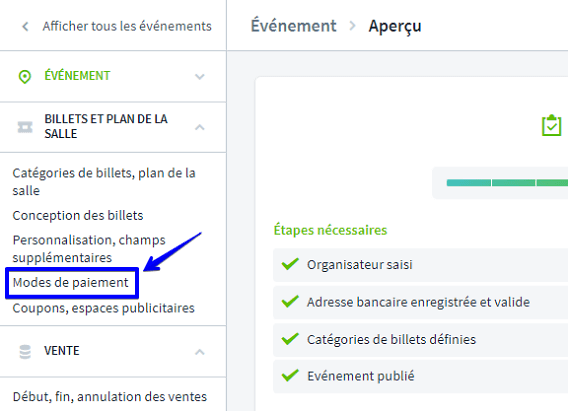This screenshot has height=412, width=568.
Task: Click the coins stack icon beside Vente
Action: pos(25,351)
